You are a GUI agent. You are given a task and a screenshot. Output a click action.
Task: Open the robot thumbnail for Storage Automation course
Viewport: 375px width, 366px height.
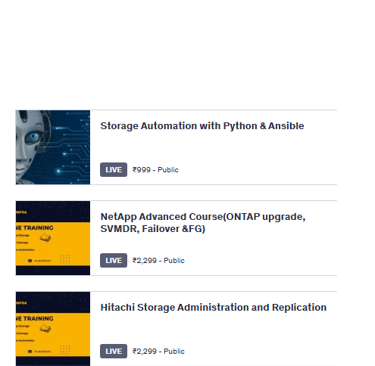click(53, 147)
